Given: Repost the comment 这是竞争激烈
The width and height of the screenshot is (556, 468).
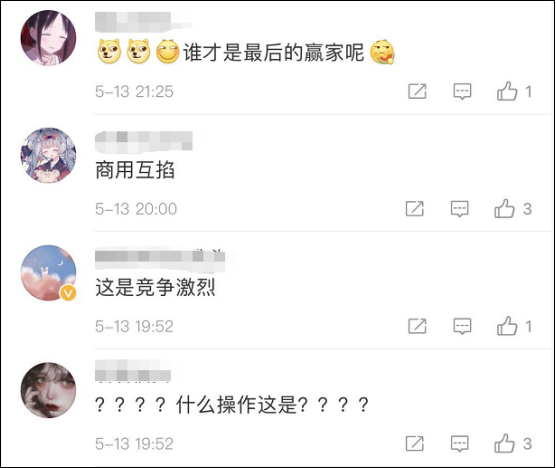Looking at the screenshot, I should 417,326.
